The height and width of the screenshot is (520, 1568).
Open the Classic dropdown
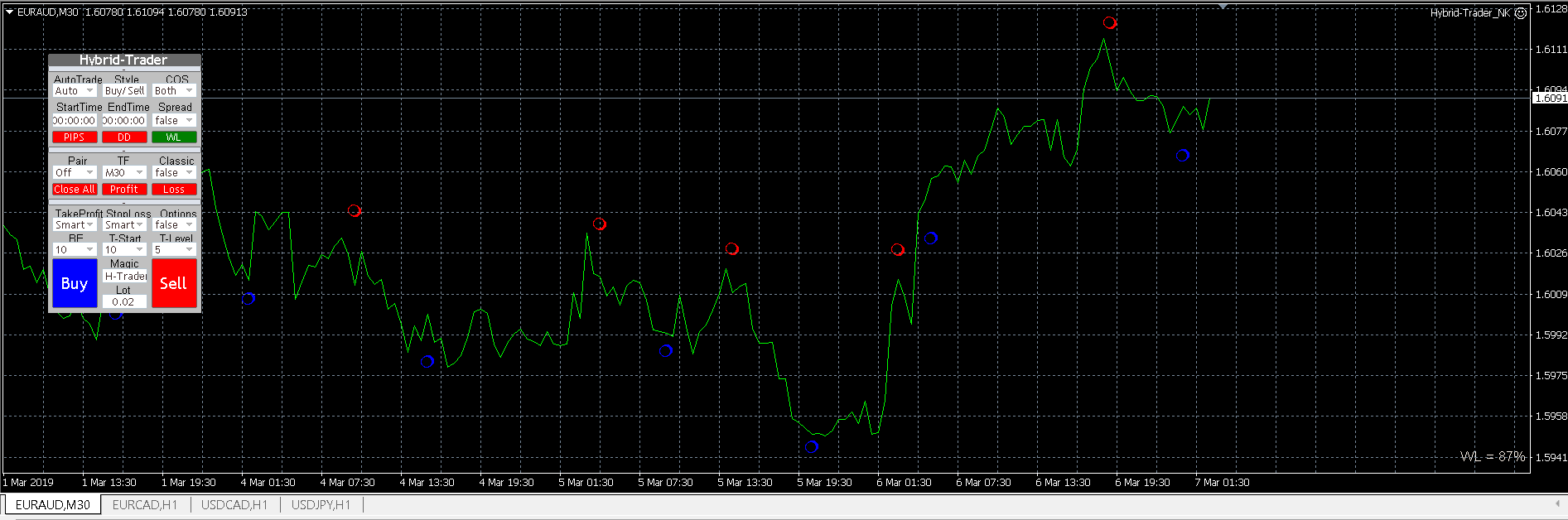174,173
